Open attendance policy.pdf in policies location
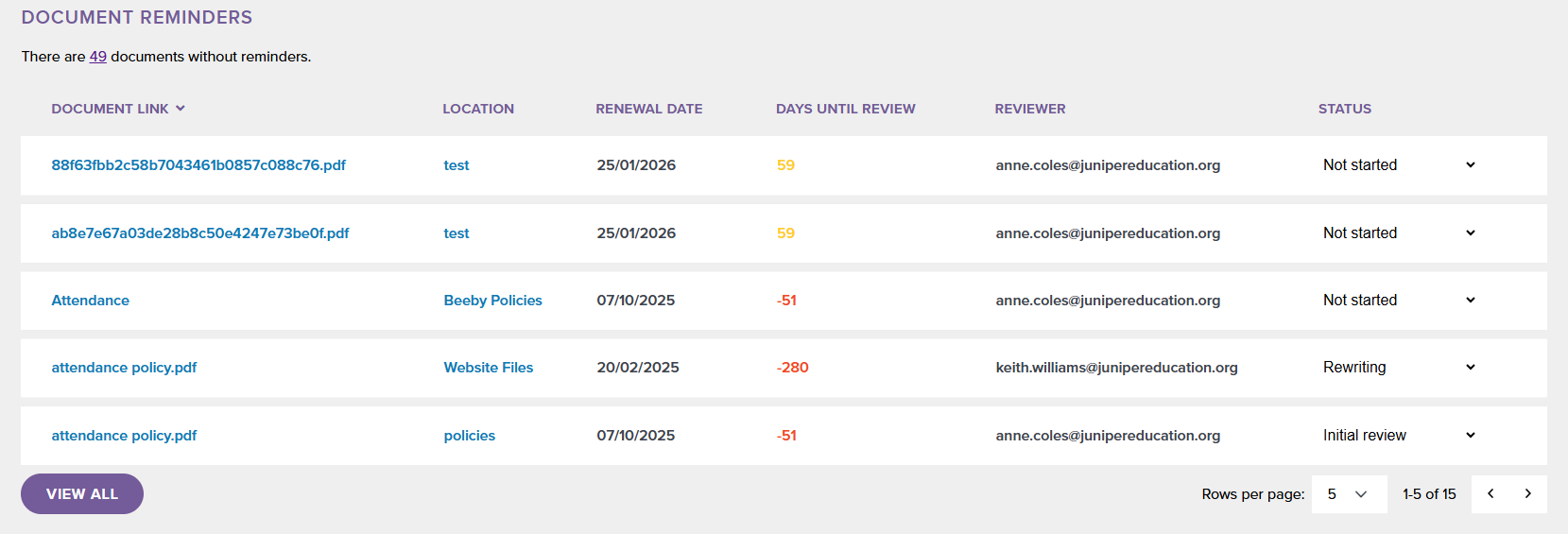The width and height of the screenshot is (1568, 534). [x=124, y=436]
